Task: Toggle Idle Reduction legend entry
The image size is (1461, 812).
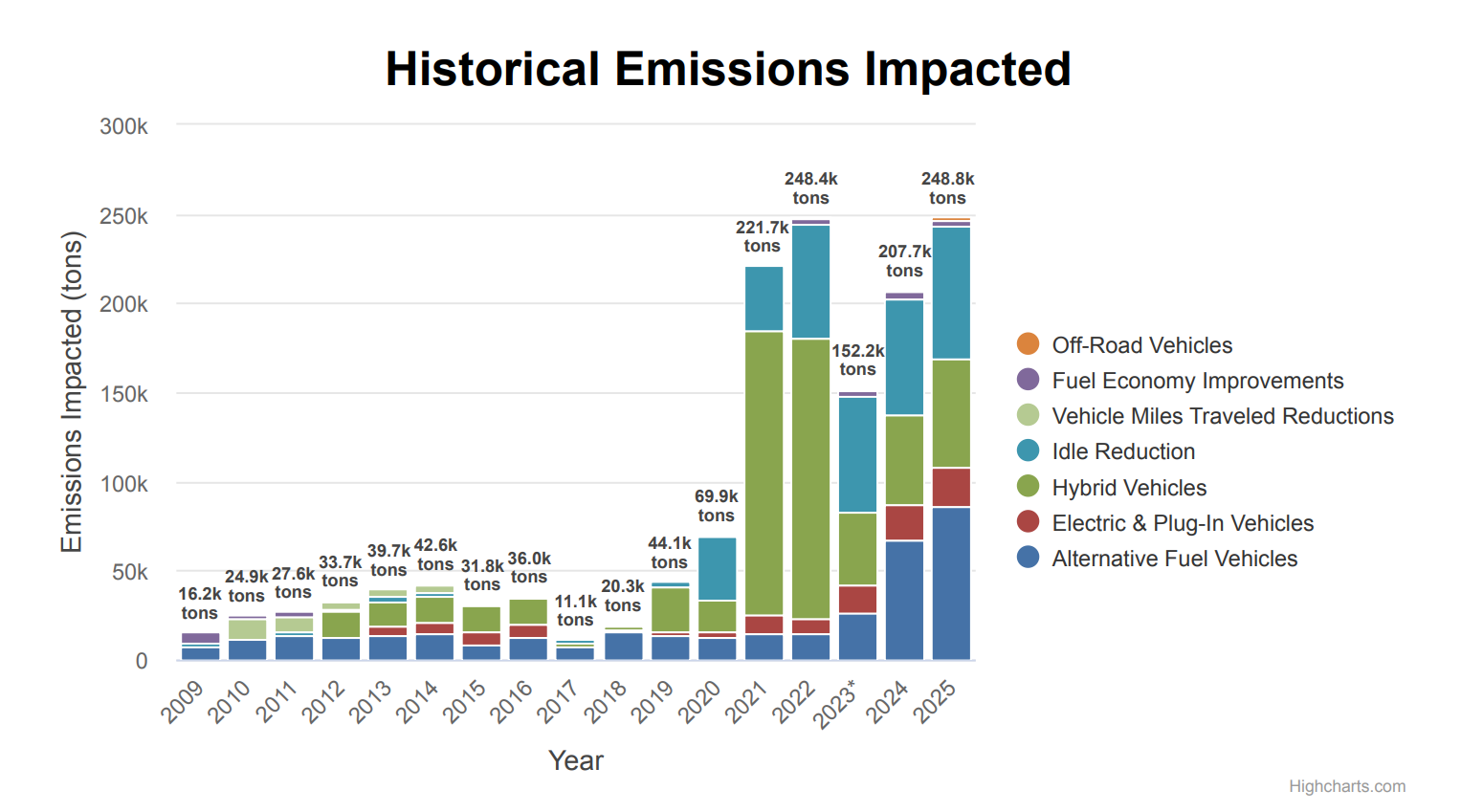Action: (1106, 451)
